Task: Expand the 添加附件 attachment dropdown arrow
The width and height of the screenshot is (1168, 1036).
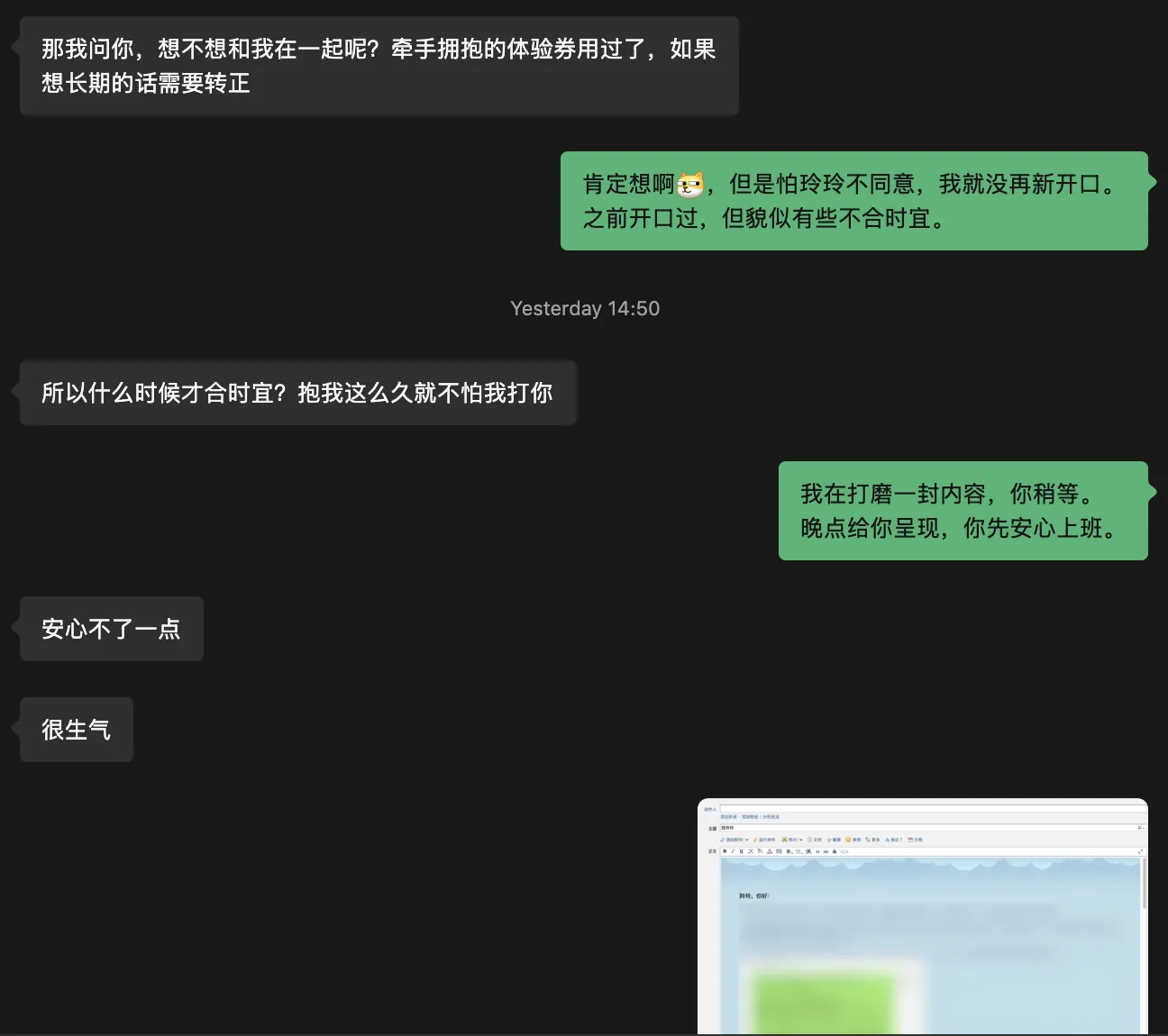Action: [x=745, y=840]
